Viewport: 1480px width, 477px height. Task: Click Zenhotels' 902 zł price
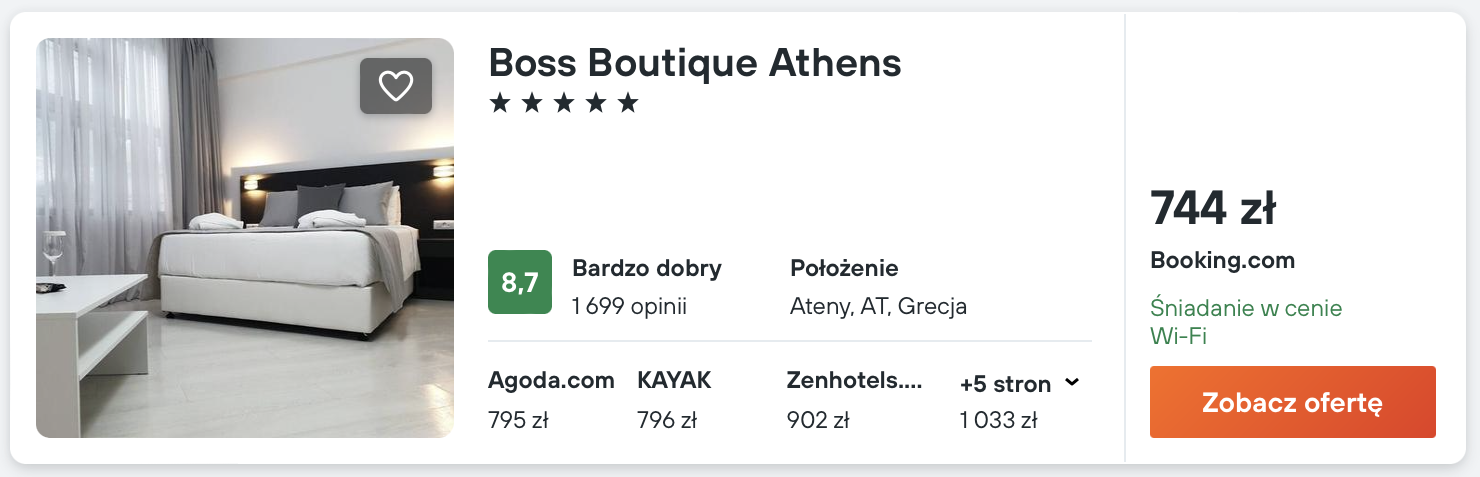pyautogui.click(x=818, y=420)
